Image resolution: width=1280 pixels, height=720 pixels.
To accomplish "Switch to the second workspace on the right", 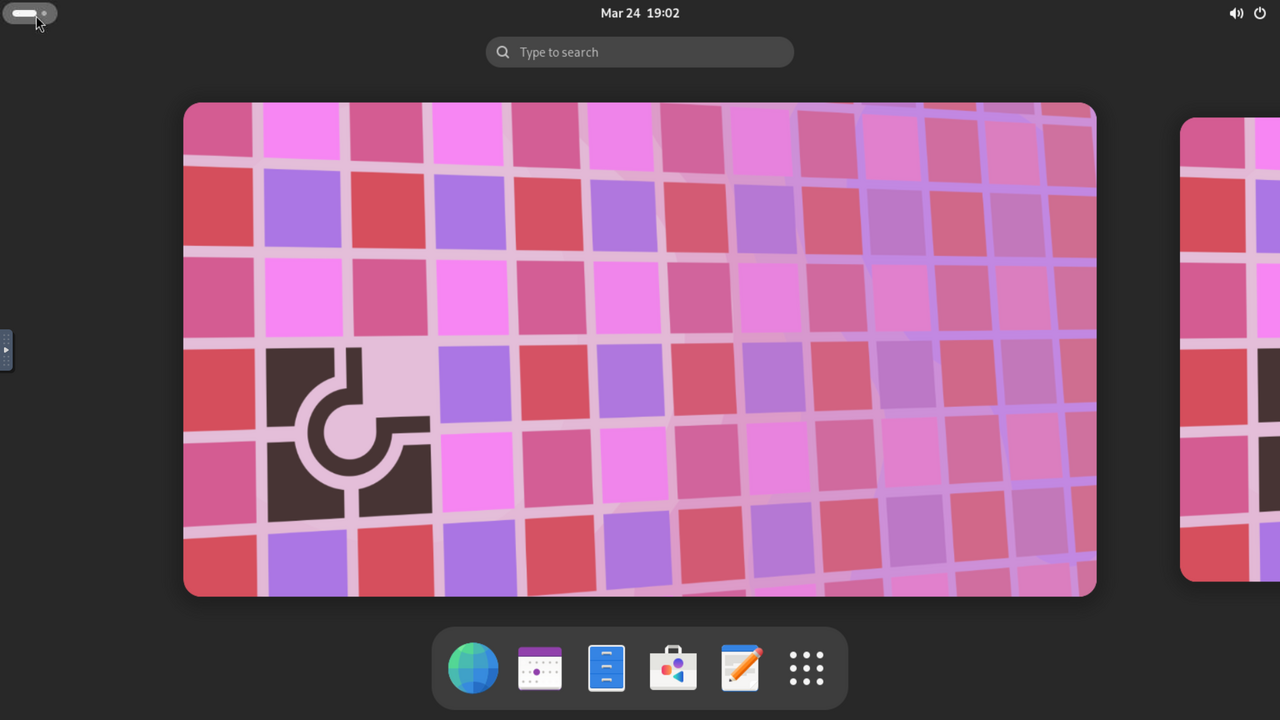I will 1230,349.
